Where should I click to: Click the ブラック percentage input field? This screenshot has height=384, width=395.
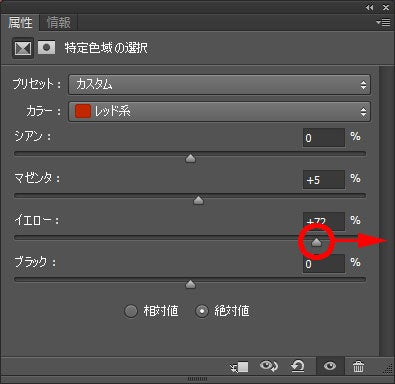pyautogui.click(x=324, y=264)
